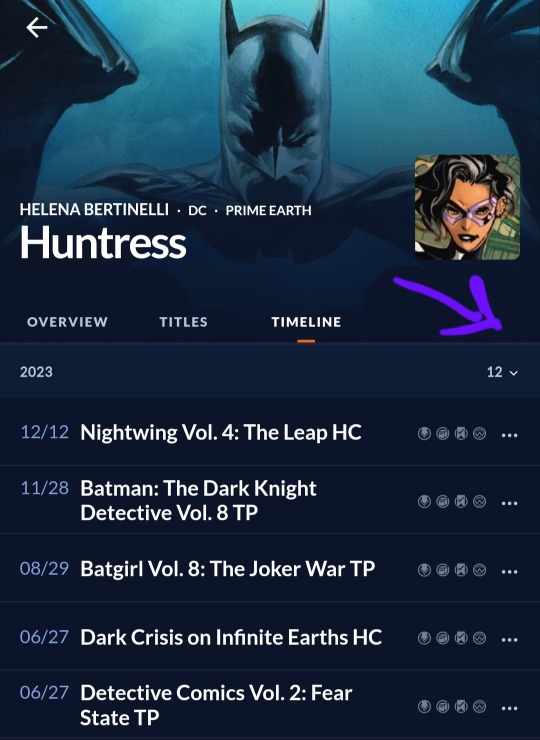Add Batgirl Vol. 8 to pull list
This screenshot has height=740, width=540.
424,570
